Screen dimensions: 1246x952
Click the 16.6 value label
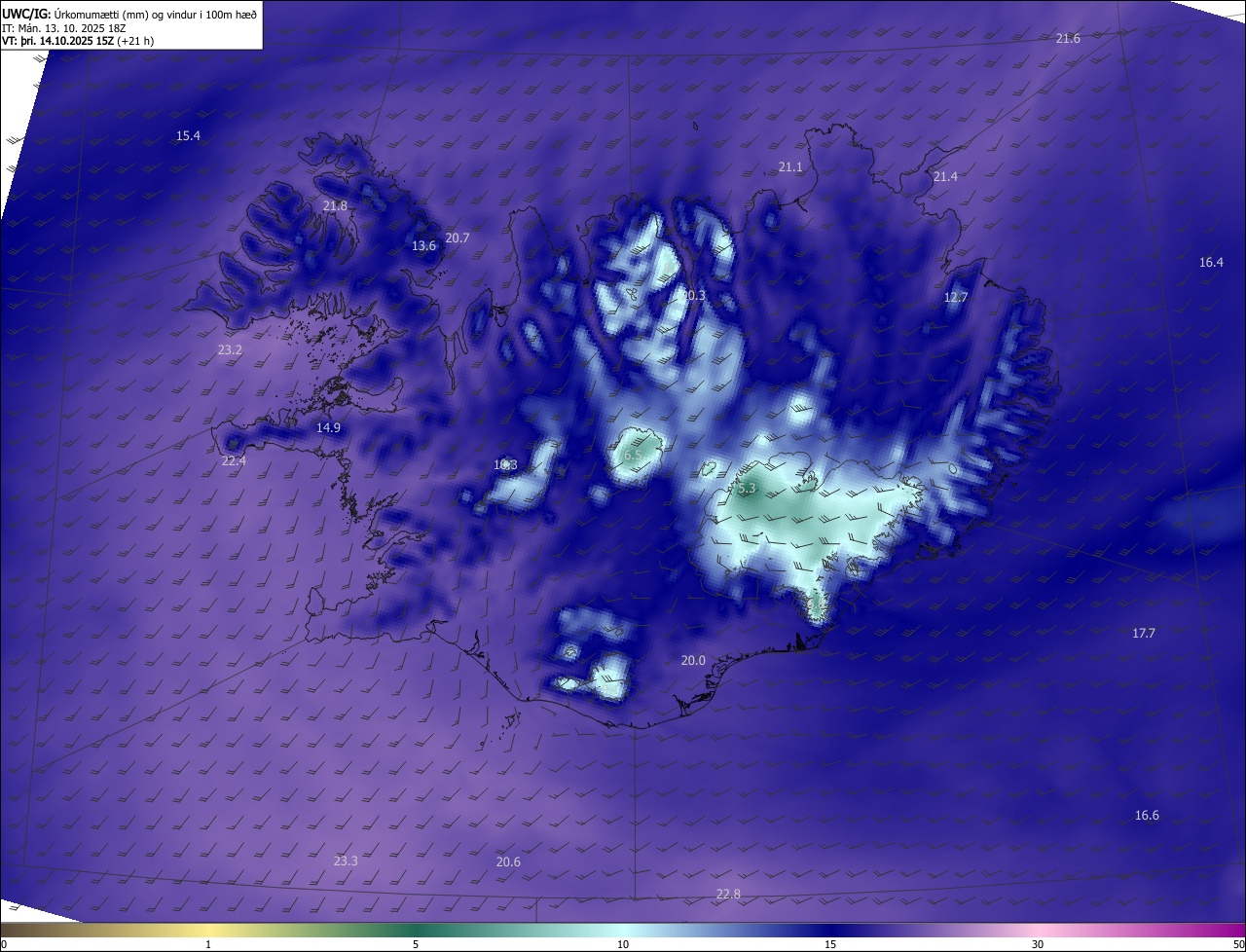[1147, 816]
